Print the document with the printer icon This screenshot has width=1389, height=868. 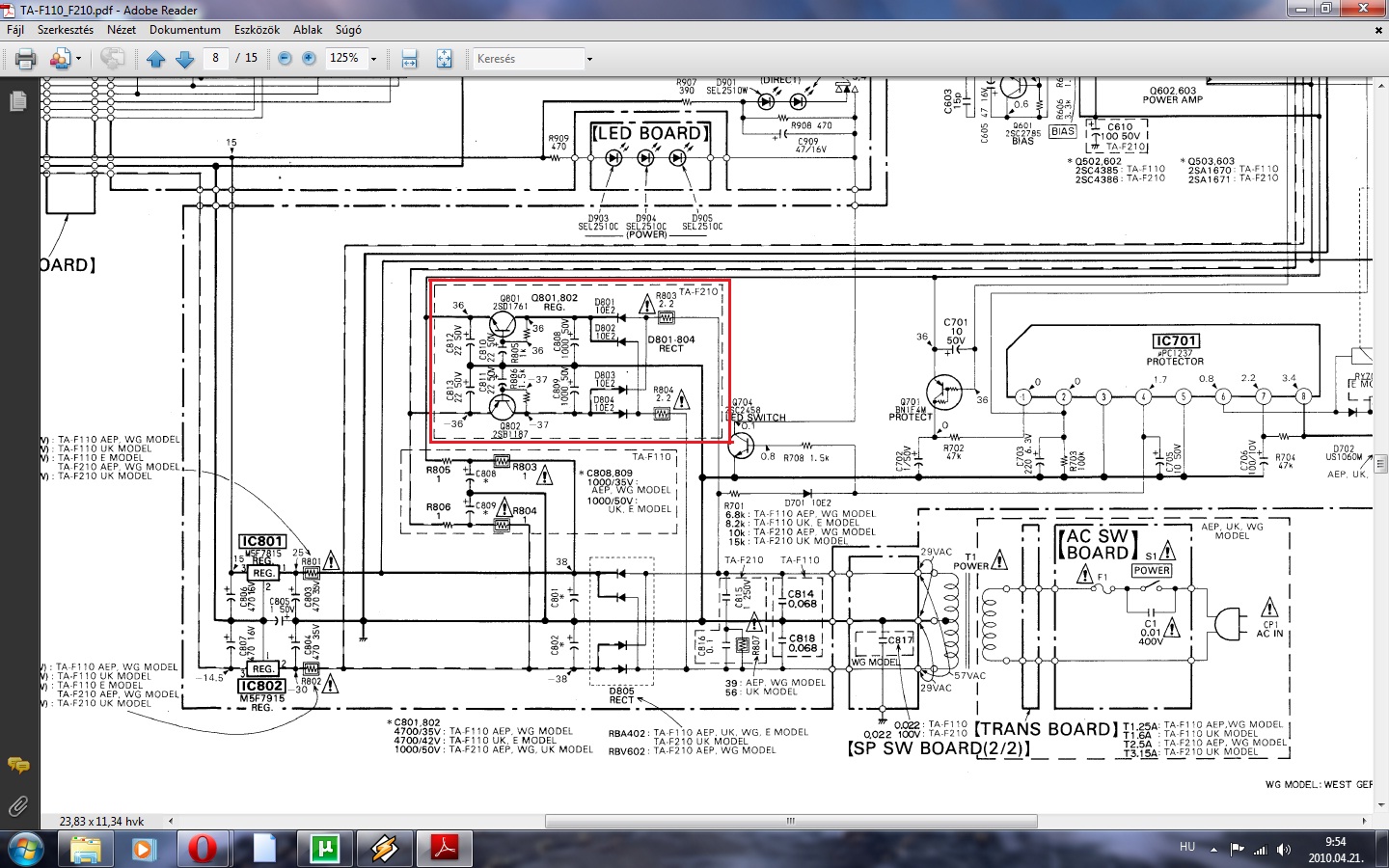point(26,59)
